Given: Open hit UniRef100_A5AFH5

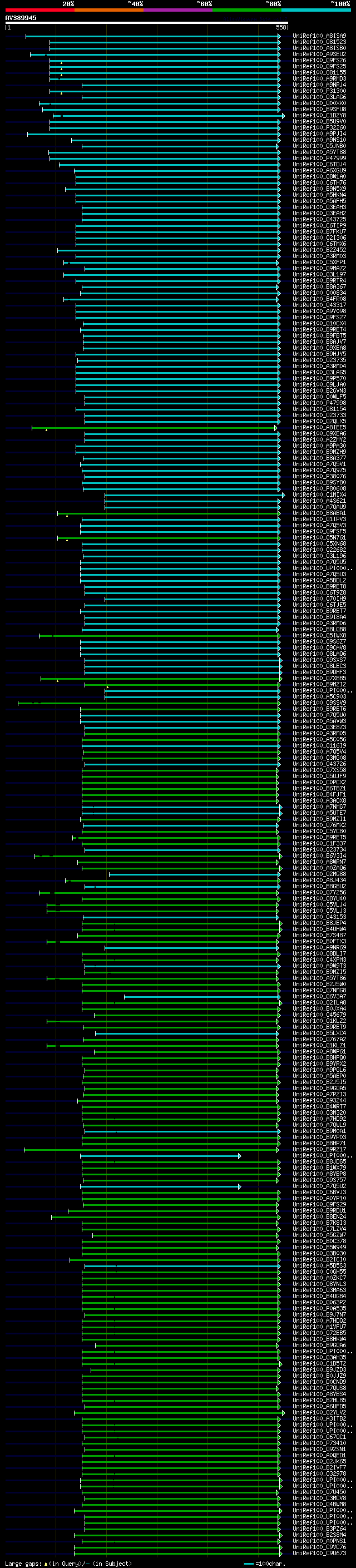Looking at the screenshot, I should (x=319, y=201).
